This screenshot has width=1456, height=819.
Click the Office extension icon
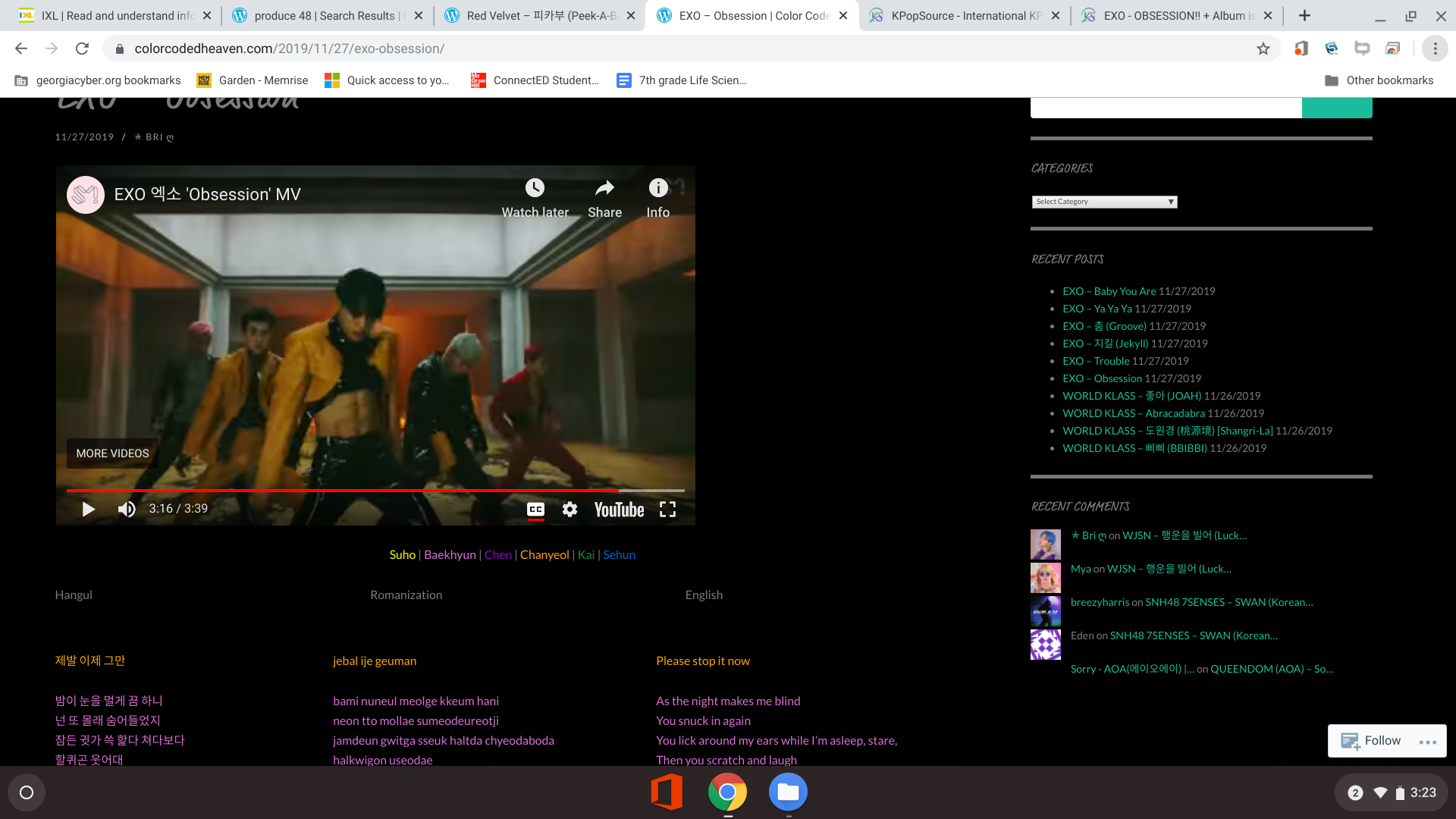[x=1301, y=49]
